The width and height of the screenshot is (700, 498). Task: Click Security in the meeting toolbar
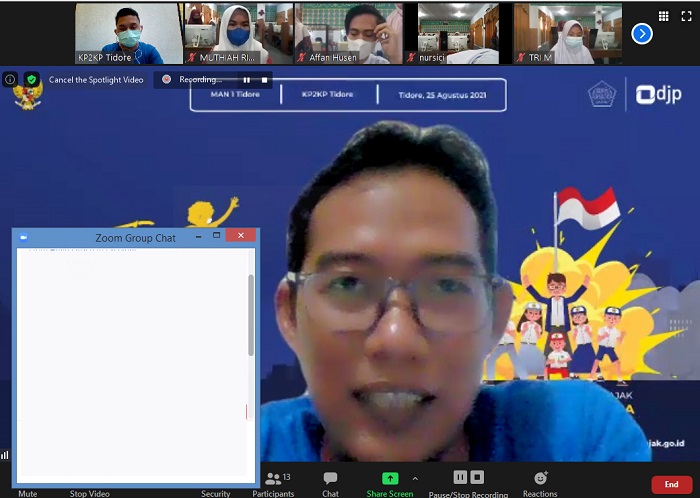coord(215,493)
